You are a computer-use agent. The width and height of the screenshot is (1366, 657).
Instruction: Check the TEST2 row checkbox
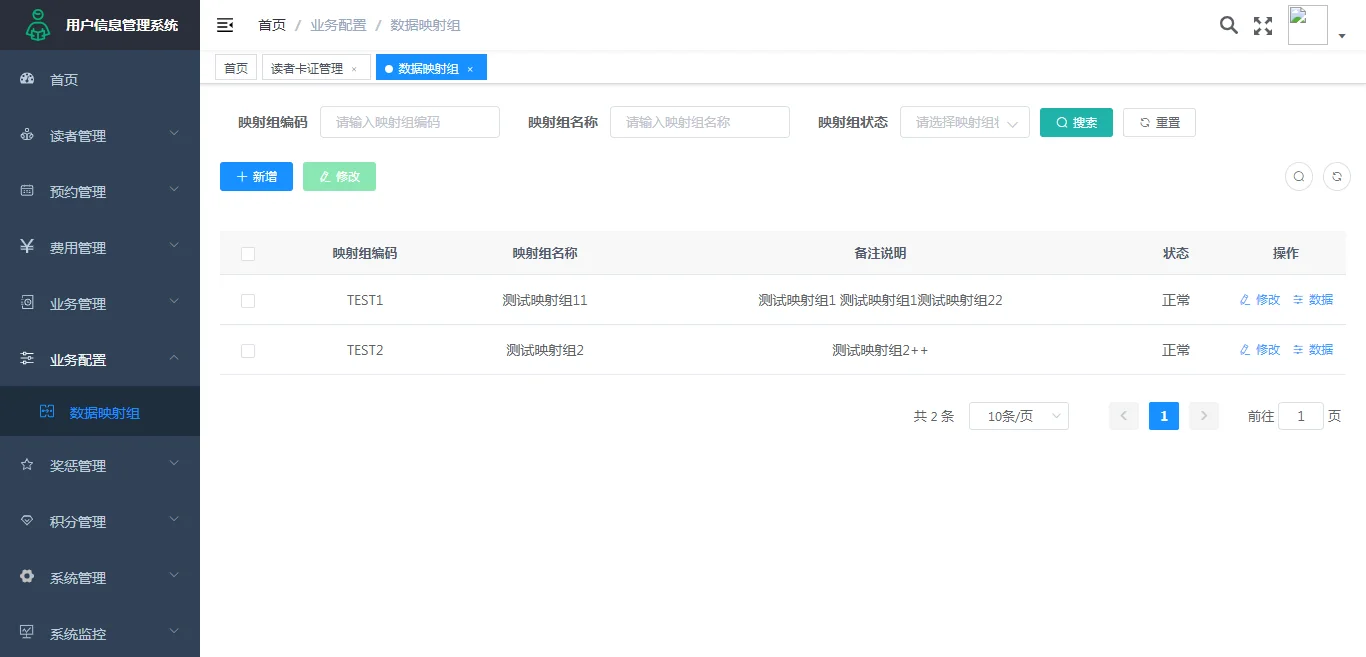248,351
